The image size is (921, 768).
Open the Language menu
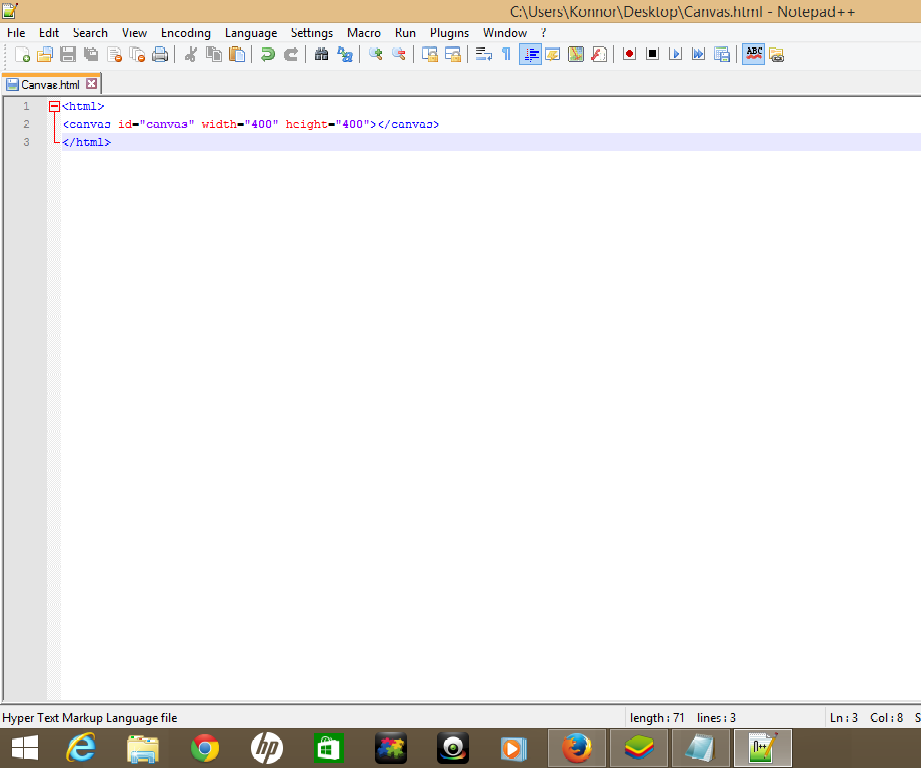(251, 33)
